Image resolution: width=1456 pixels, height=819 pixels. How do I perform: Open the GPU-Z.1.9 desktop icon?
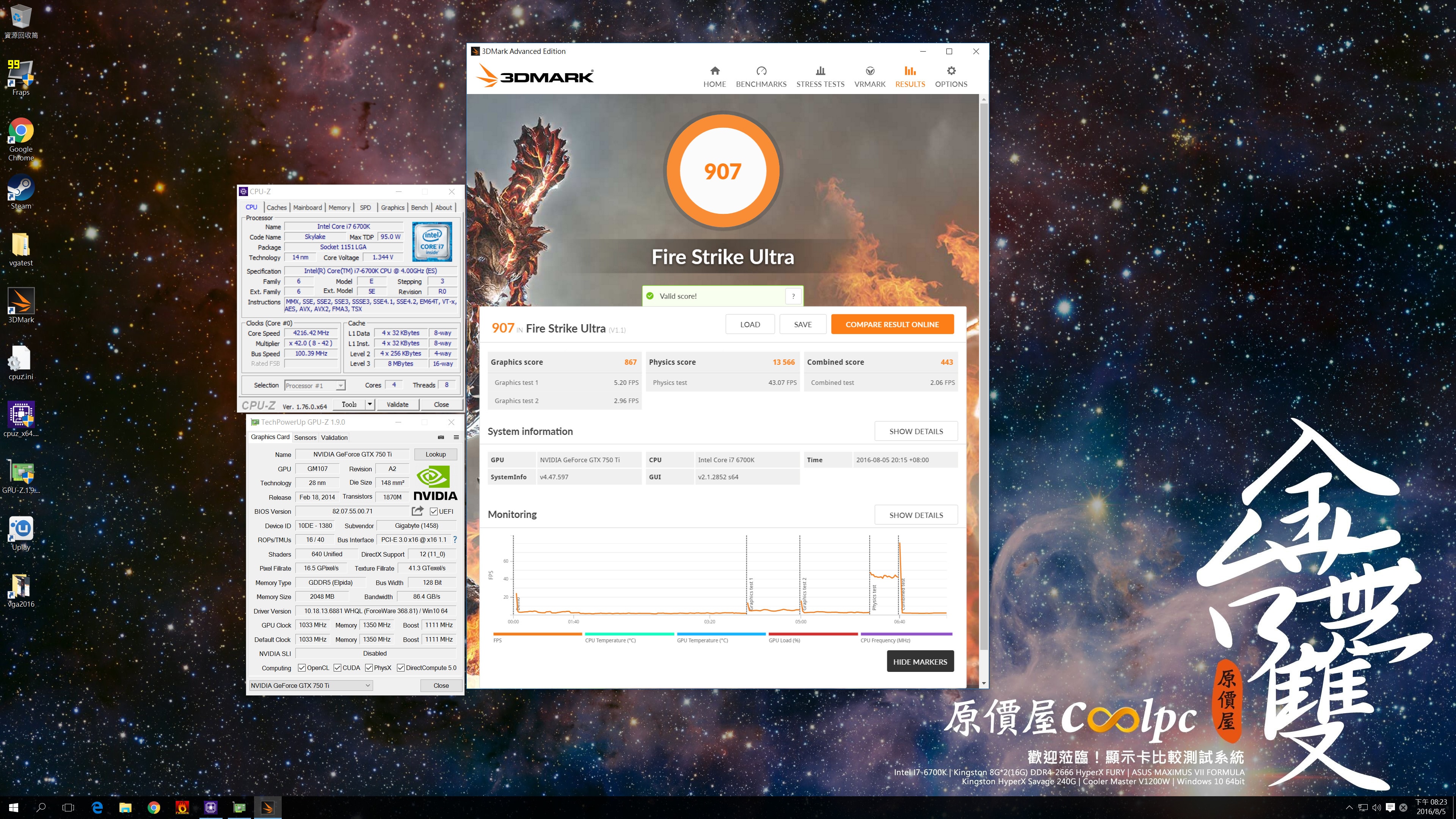(x=21, y=477)
